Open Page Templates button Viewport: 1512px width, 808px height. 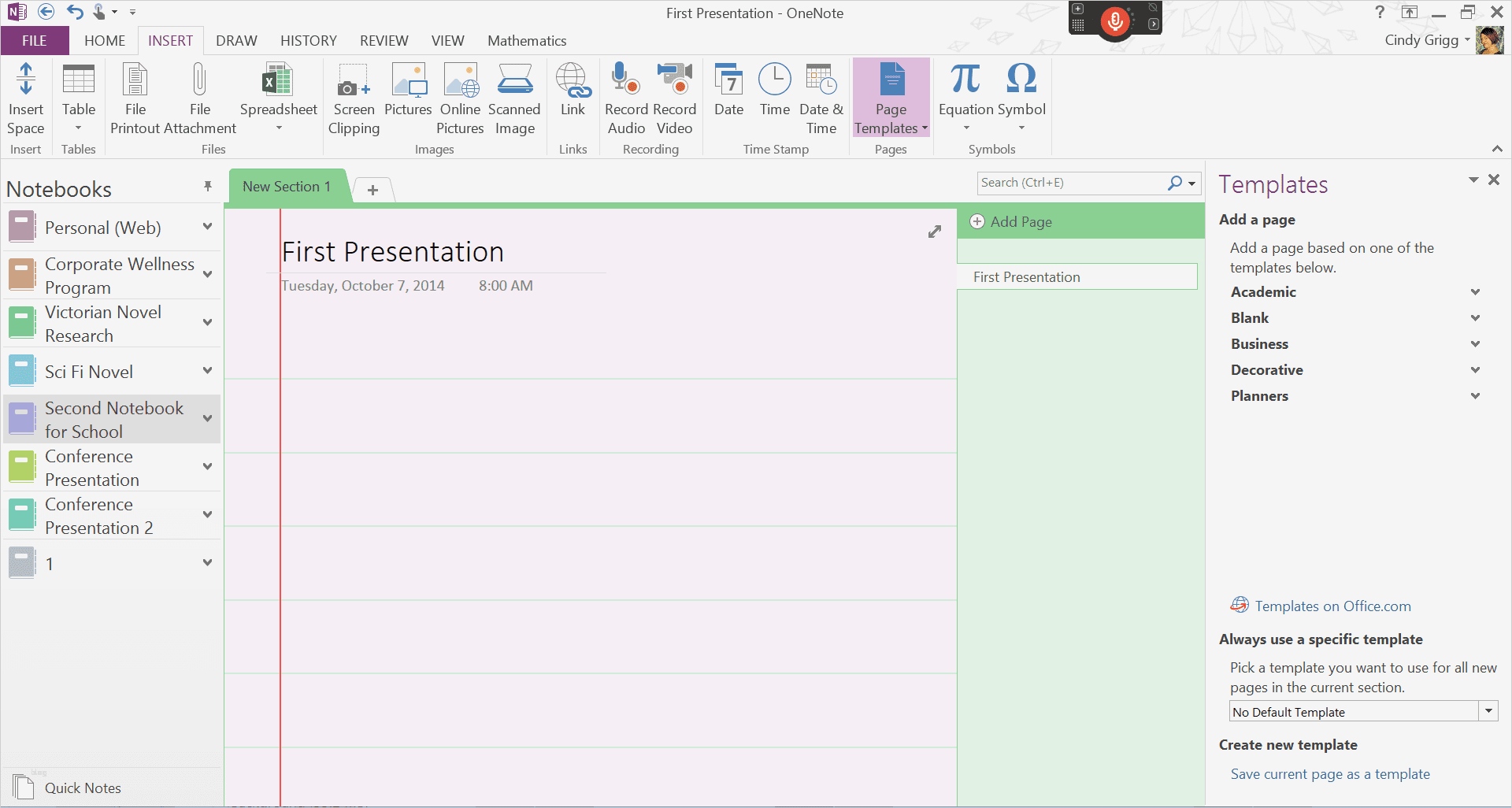pyautogui.click(x=891, y=98)
